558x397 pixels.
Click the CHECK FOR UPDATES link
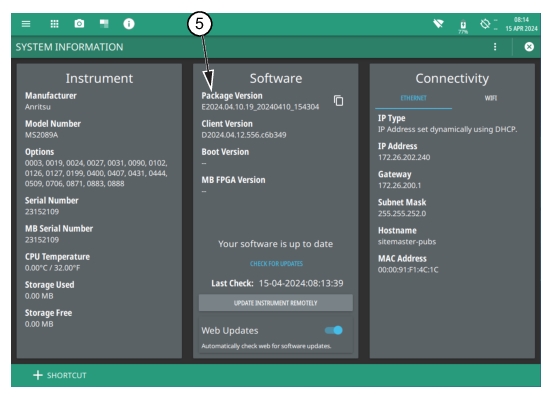coord(276,264)
